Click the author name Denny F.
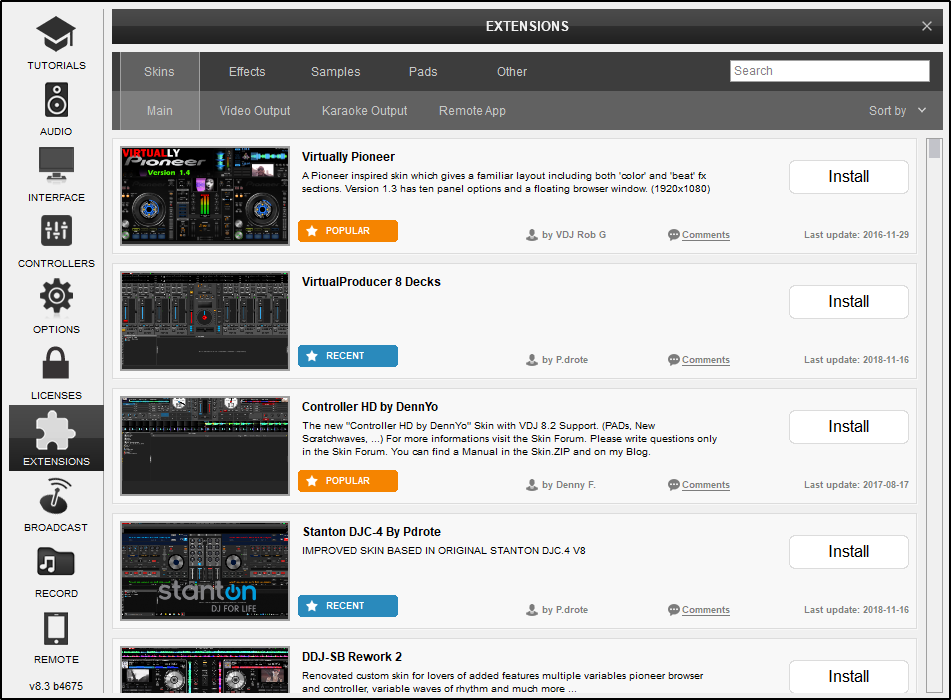Viewport: 951px width, 700px height. pos(576,485)
